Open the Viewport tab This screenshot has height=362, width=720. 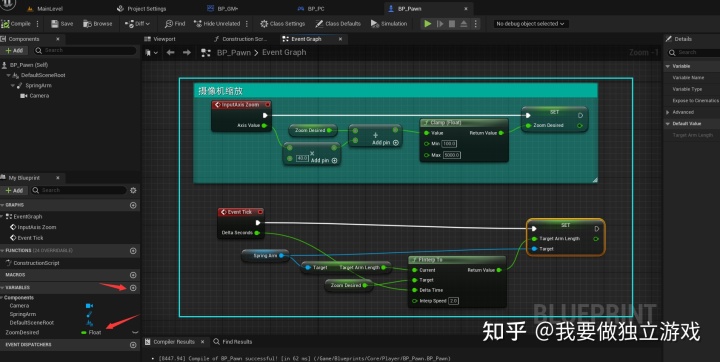160,39
